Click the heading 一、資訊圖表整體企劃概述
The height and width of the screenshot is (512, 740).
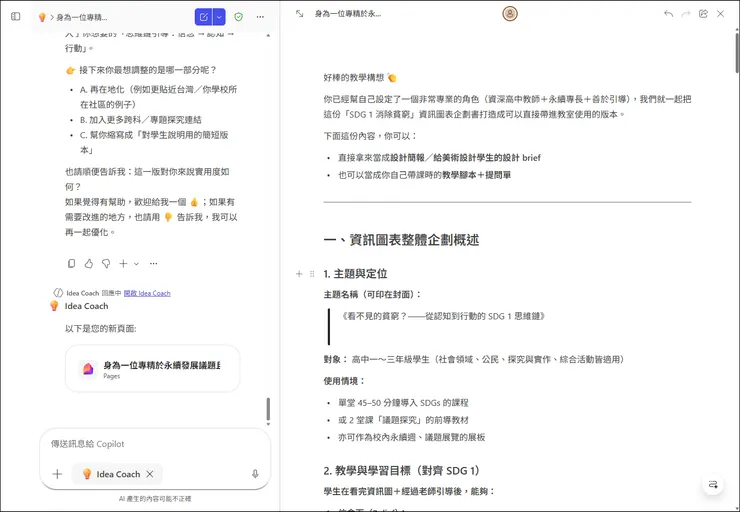pos(401,240)
